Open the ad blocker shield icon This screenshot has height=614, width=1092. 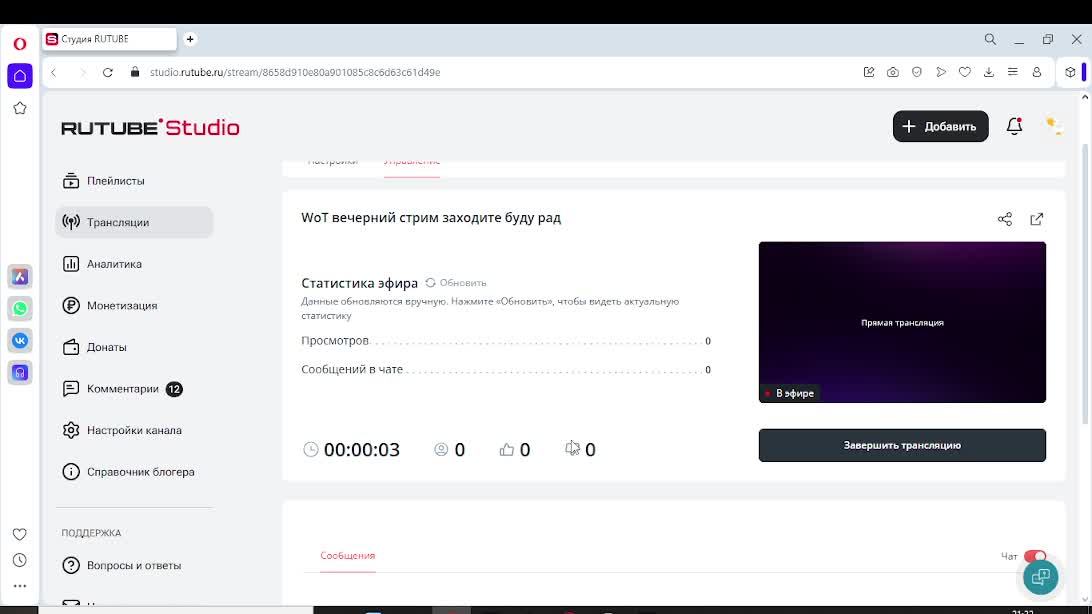(x=916, y=72)
